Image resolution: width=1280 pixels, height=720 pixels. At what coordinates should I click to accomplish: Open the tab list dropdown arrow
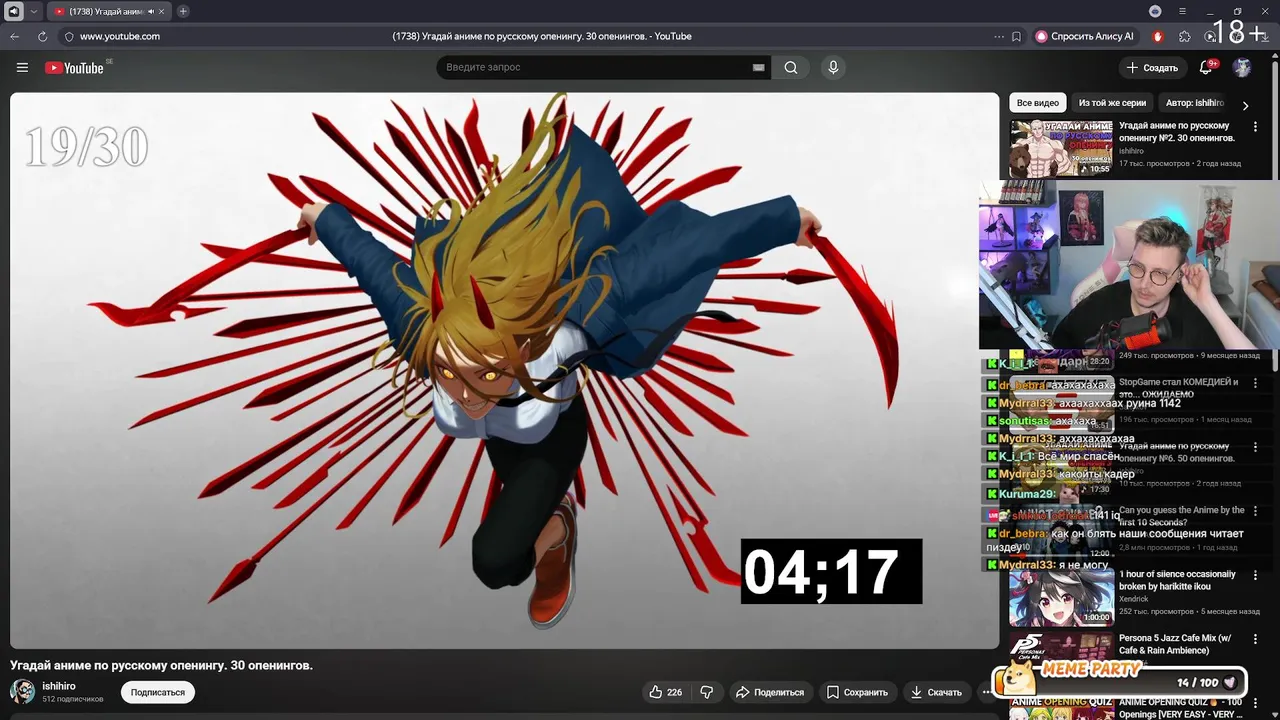pyautogui.click(x=34, y=11)
